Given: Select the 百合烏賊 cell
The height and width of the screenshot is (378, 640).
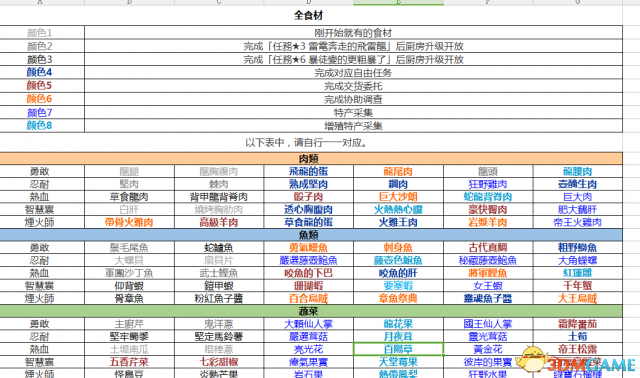Looking at the screenshot, I should [x=309, y=298].
